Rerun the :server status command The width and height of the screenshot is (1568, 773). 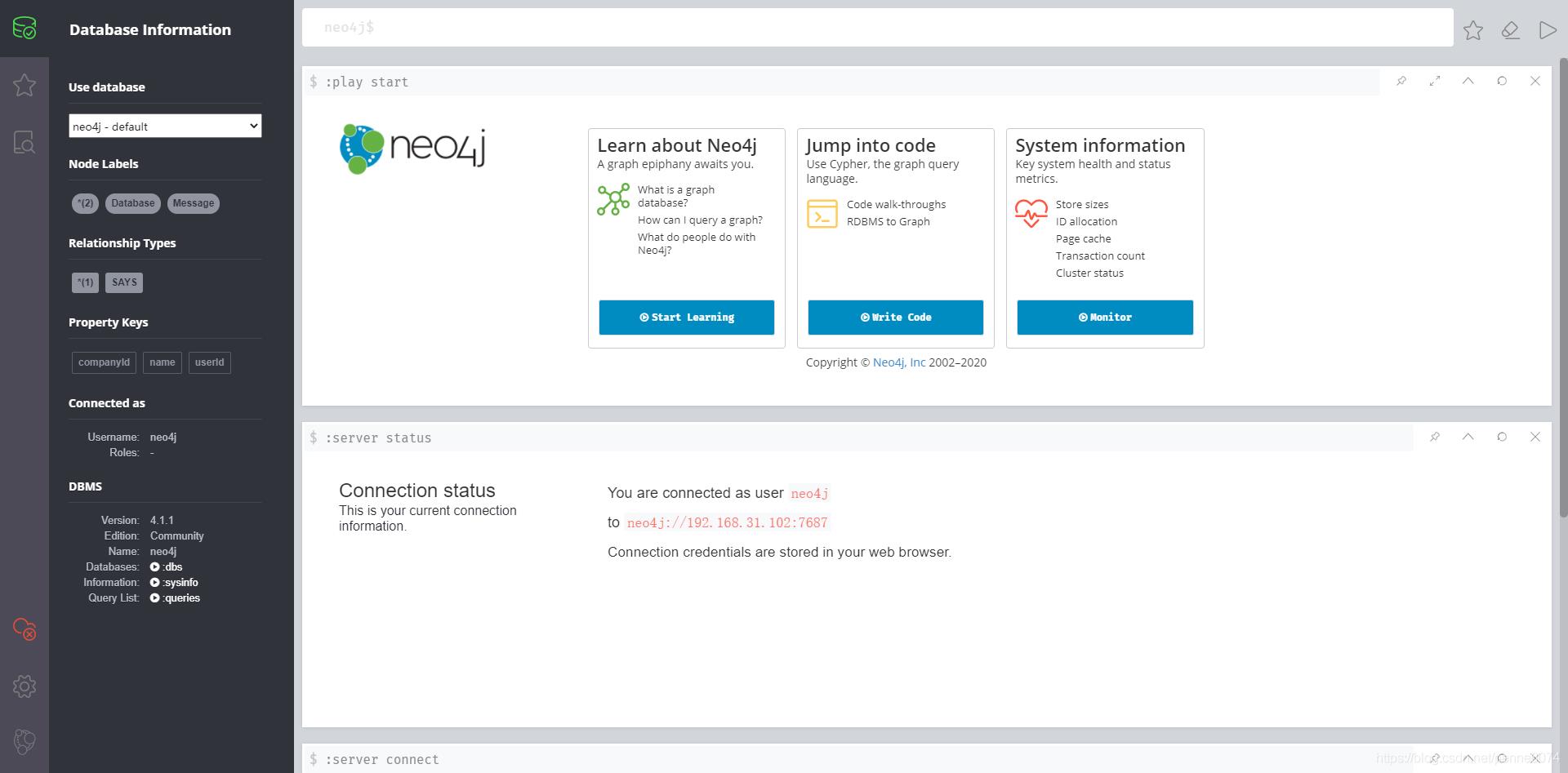(x=1502, y=437)
